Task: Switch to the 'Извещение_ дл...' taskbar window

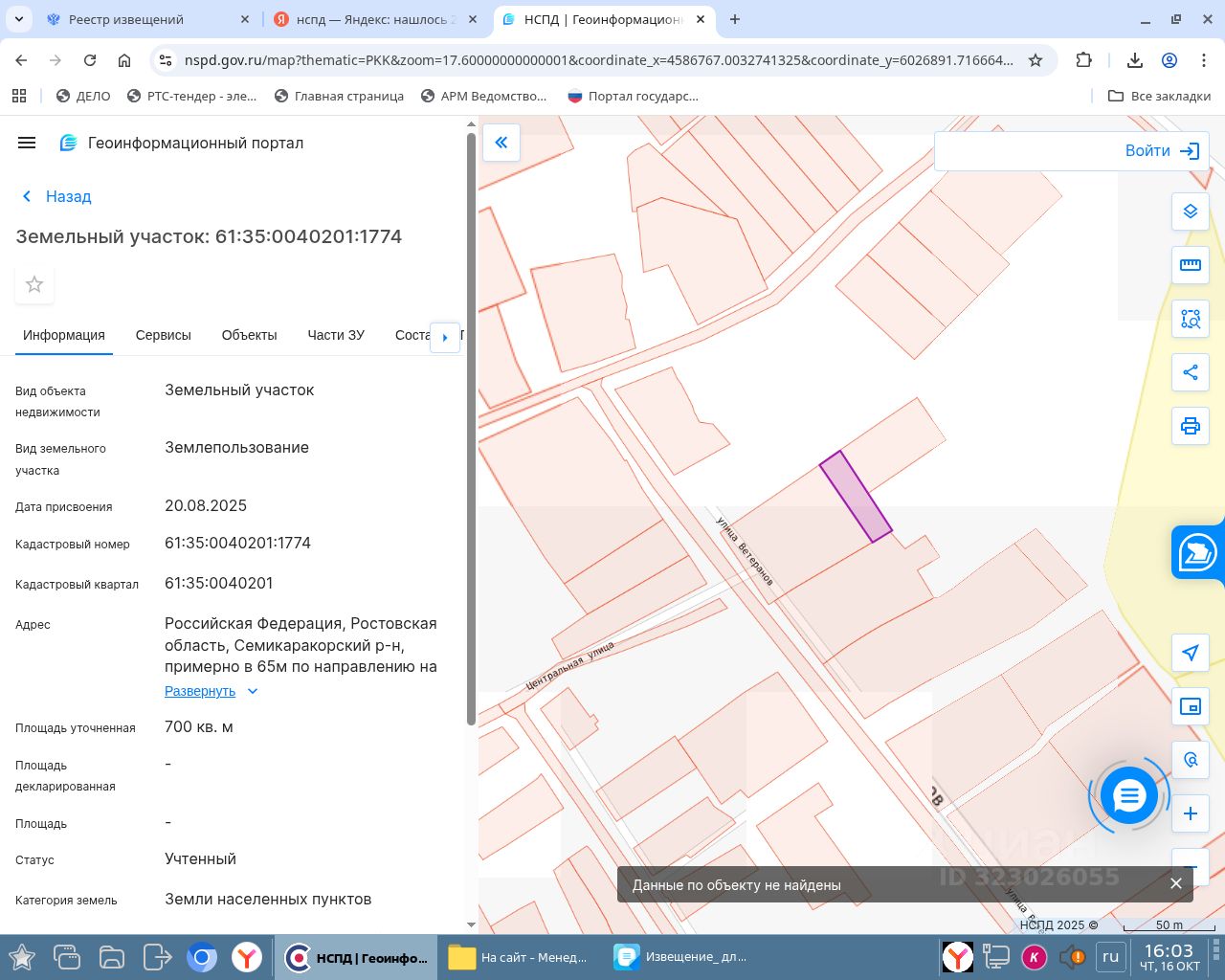Action: pyautogui.click(x=682, y=957)
